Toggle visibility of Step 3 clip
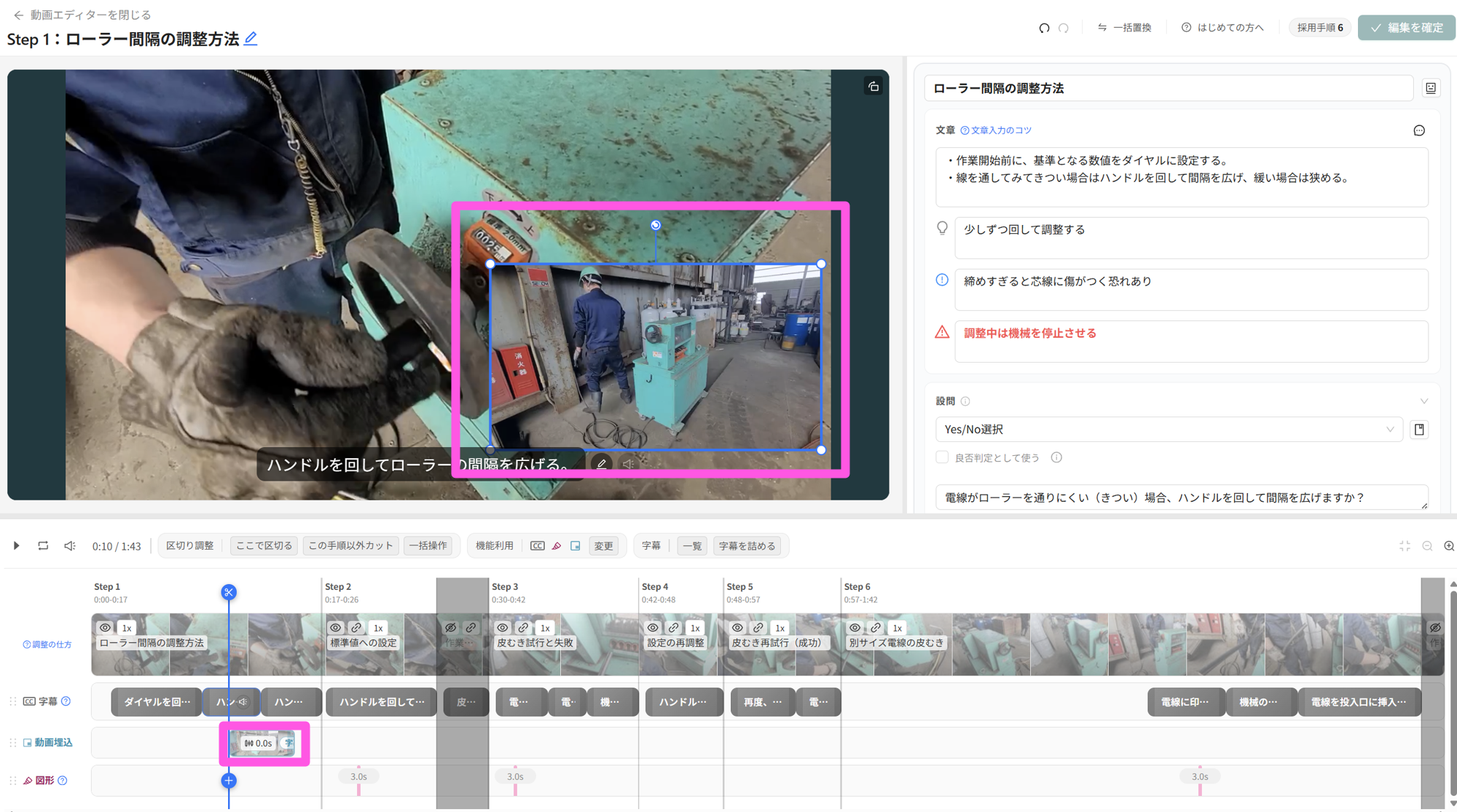 [x=503, y=628]
